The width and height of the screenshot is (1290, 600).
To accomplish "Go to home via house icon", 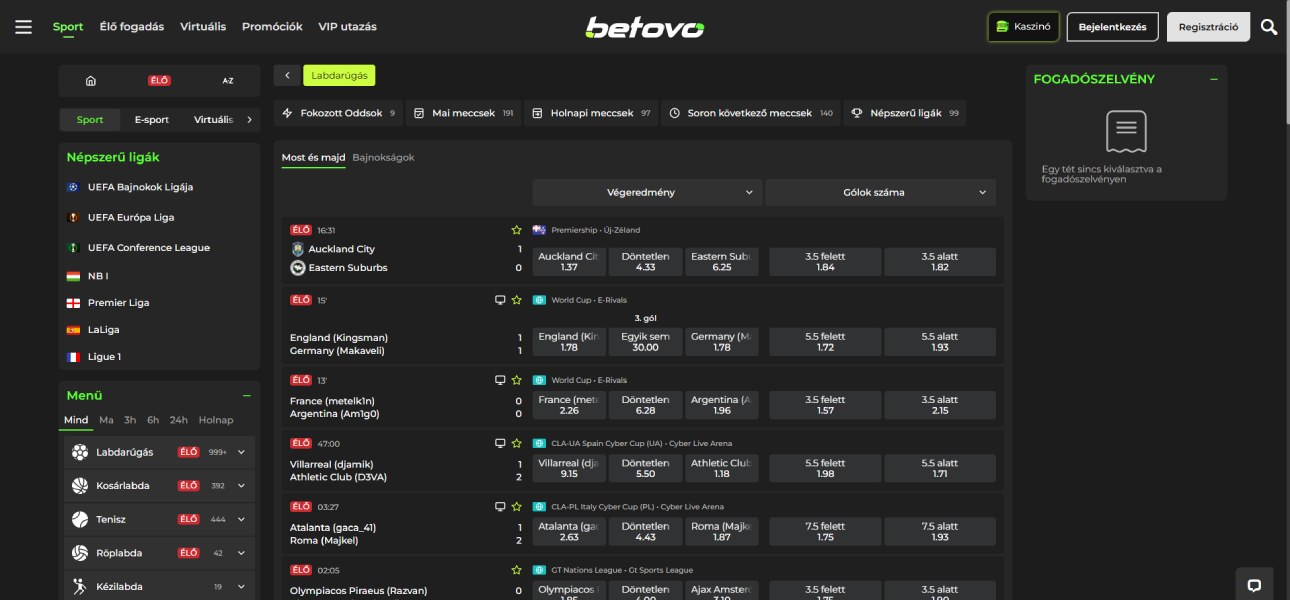I will click(91, 80).
